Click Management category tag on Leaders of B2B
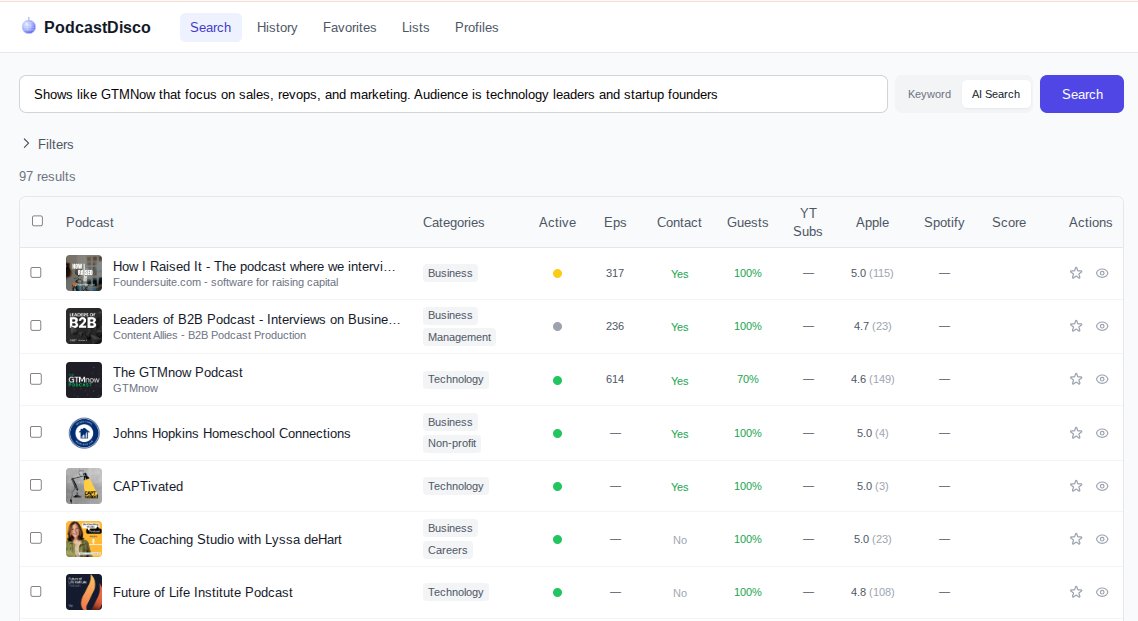Image resolution: width=1138 pixels, height=621 pixels. 459,337
